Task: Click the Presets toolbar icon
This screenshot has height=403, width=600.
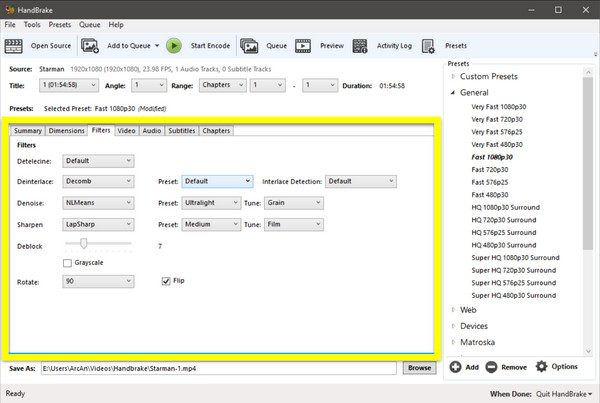Action: [428, 46]
